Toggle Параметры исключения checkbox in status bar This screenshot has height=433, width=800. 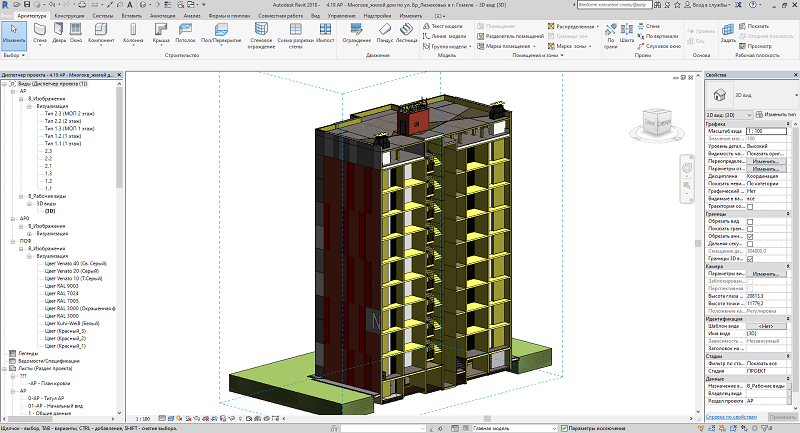pyautogui.click(x=564, y=428)
